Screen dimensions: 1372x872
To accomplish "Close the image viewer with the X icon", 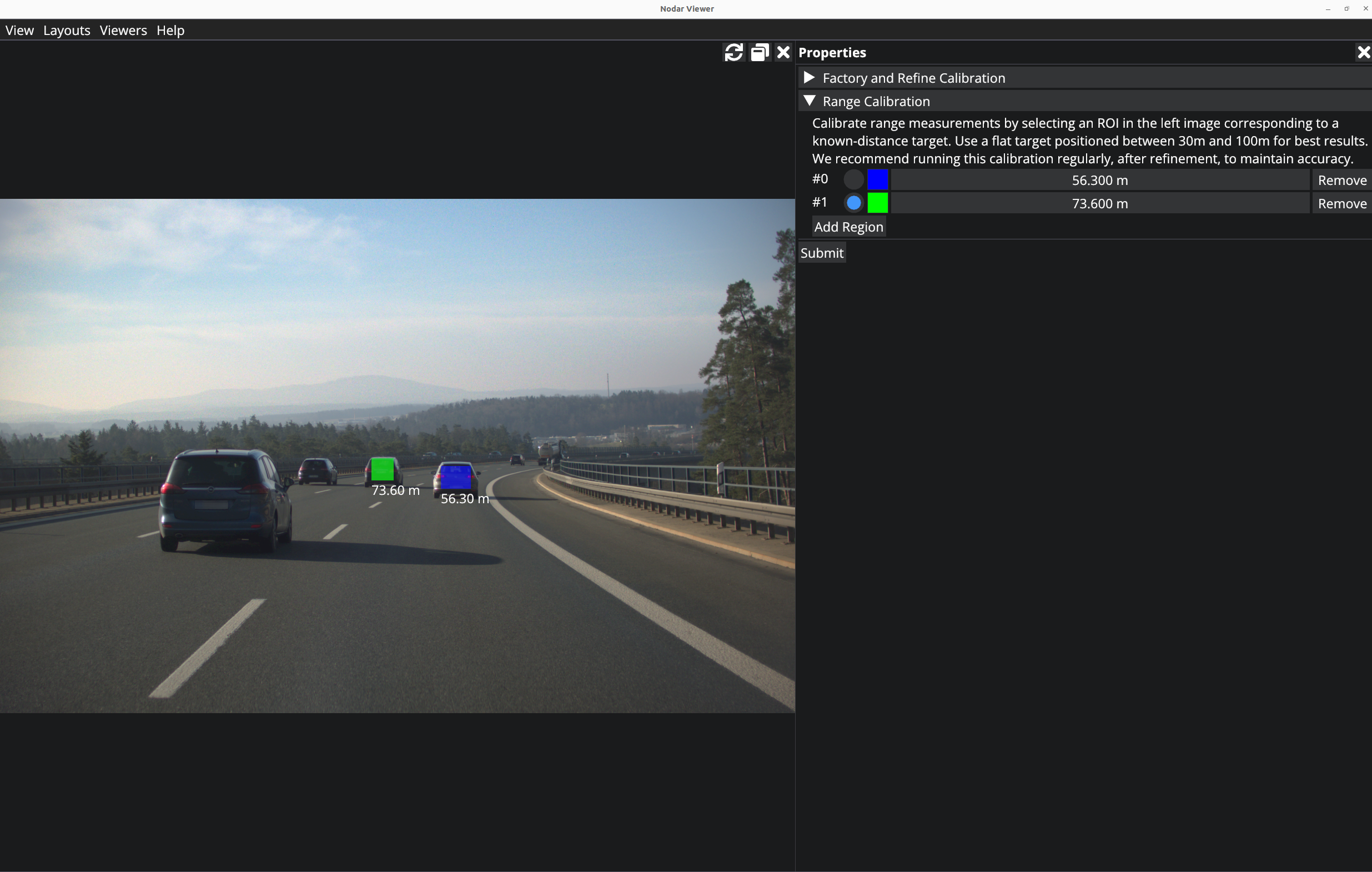I will pyautogui.click(x=782, y=52).
